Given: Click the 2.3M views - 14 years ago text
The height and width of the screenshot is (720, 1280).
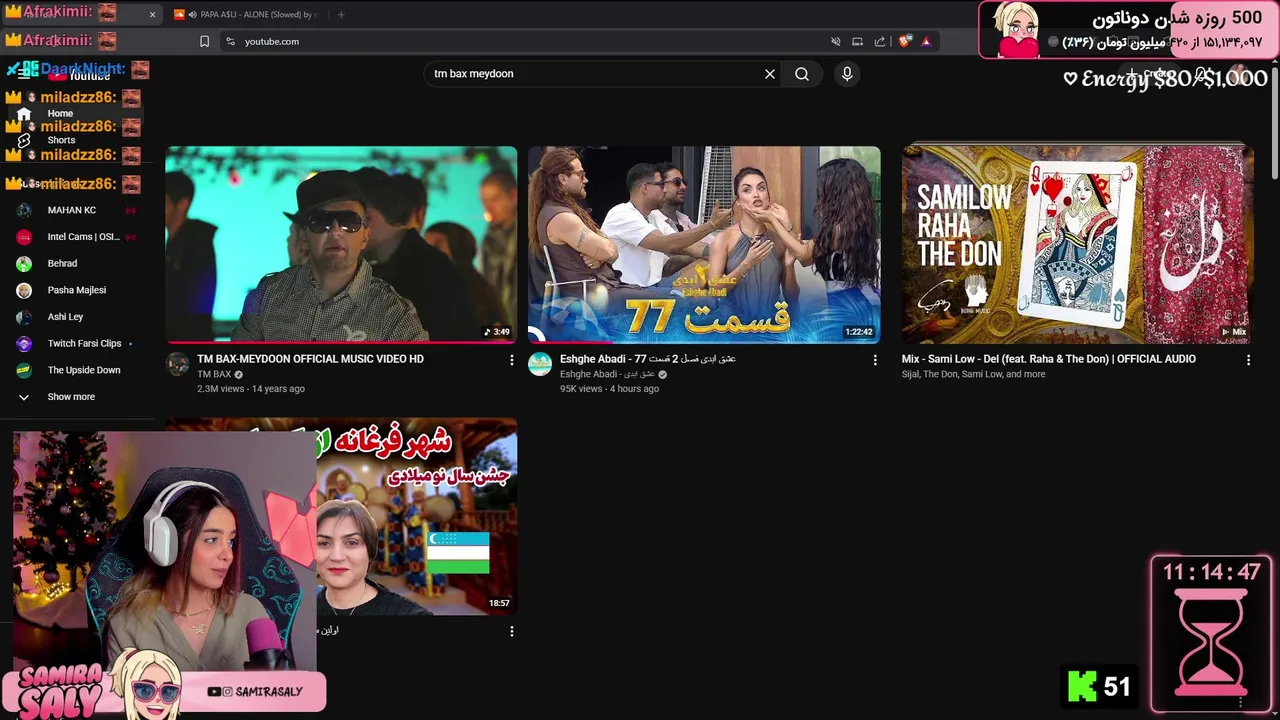Looking at the screenshot, I should point(251,389).
